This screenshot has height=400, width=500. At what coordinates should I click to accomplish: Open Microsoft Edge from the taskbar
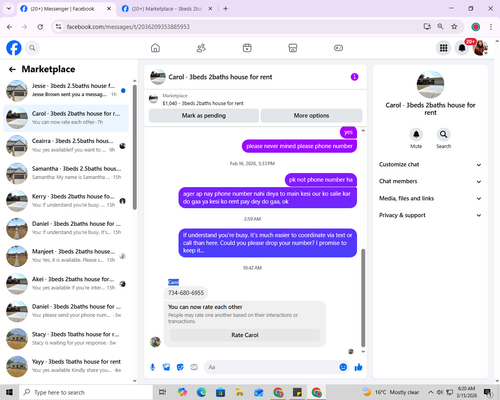pos(201,392)
